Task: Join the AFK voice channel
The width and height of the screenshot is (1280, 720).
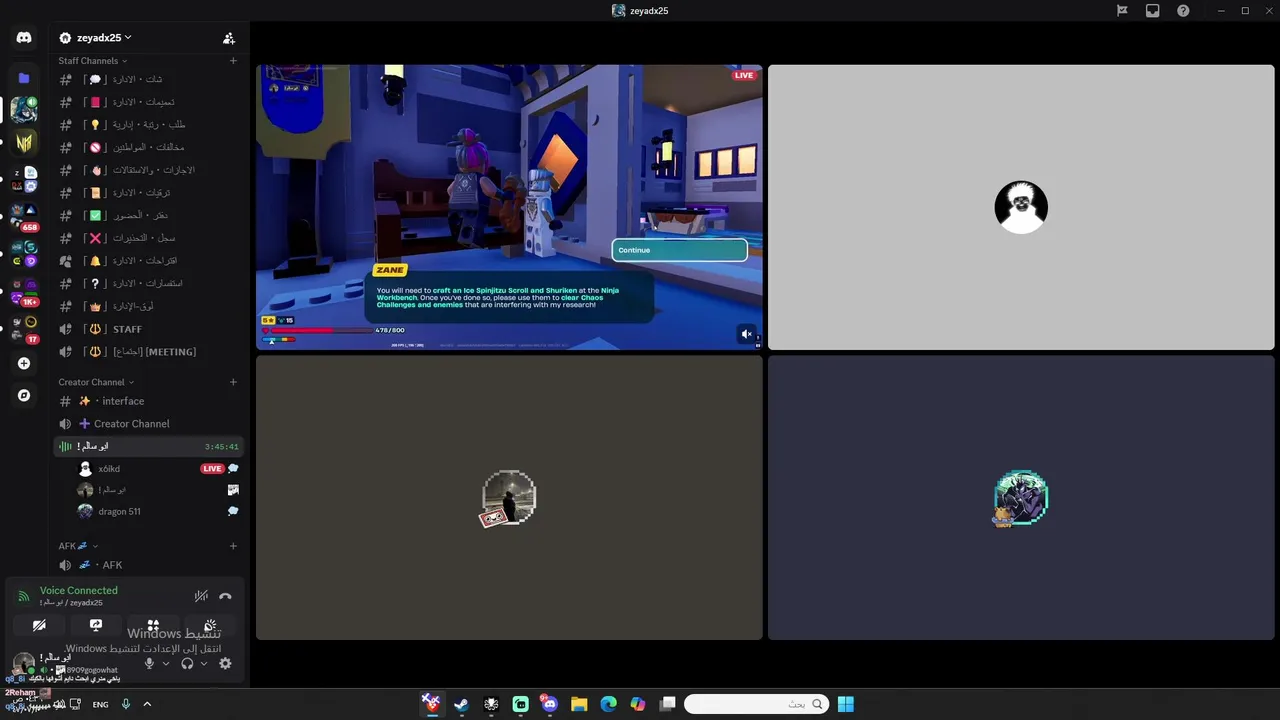Action: coord(148,565)
